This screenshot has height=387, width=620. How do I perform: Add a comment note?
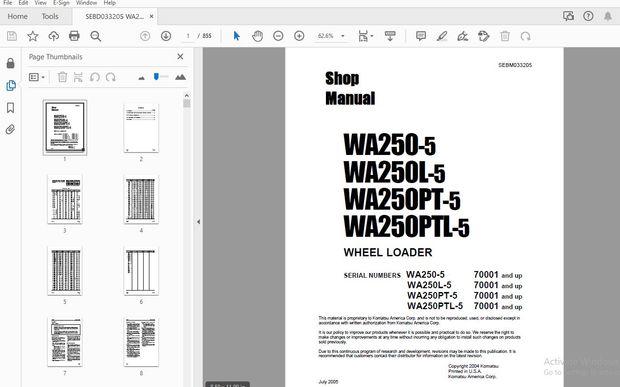(x=421, y=36)
